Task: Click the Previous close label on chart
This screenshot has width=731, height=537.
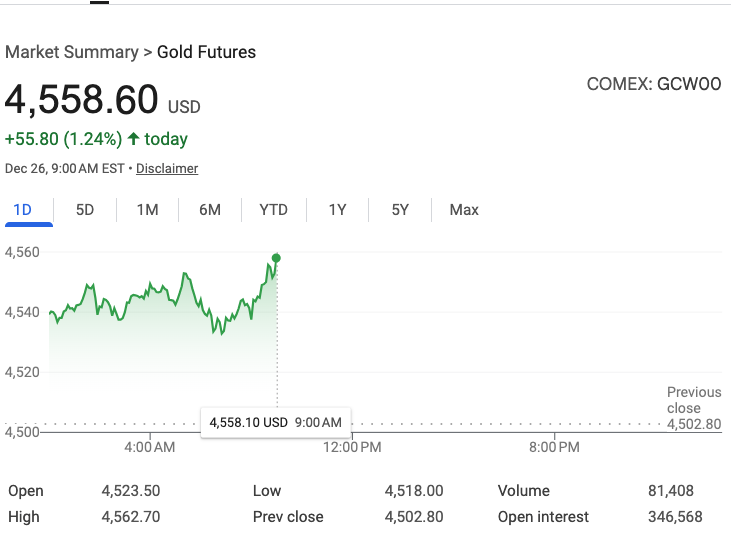Action: tap(693, 400)
